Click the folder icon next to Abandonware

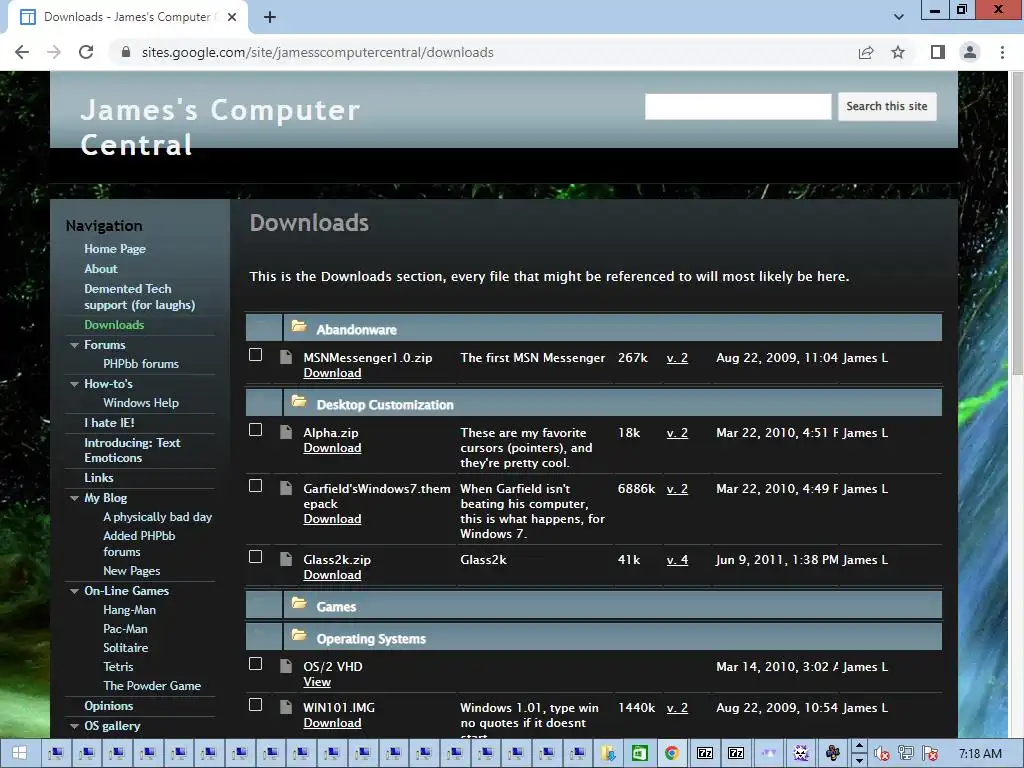click(x=299, y=327)
